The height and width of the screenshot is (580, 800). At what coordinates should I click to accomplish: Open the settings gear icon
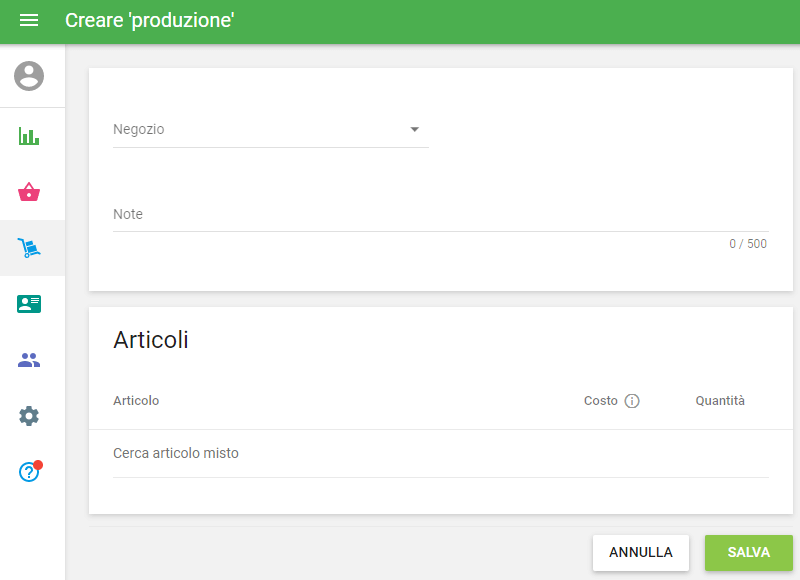click(x=29, y=416)
